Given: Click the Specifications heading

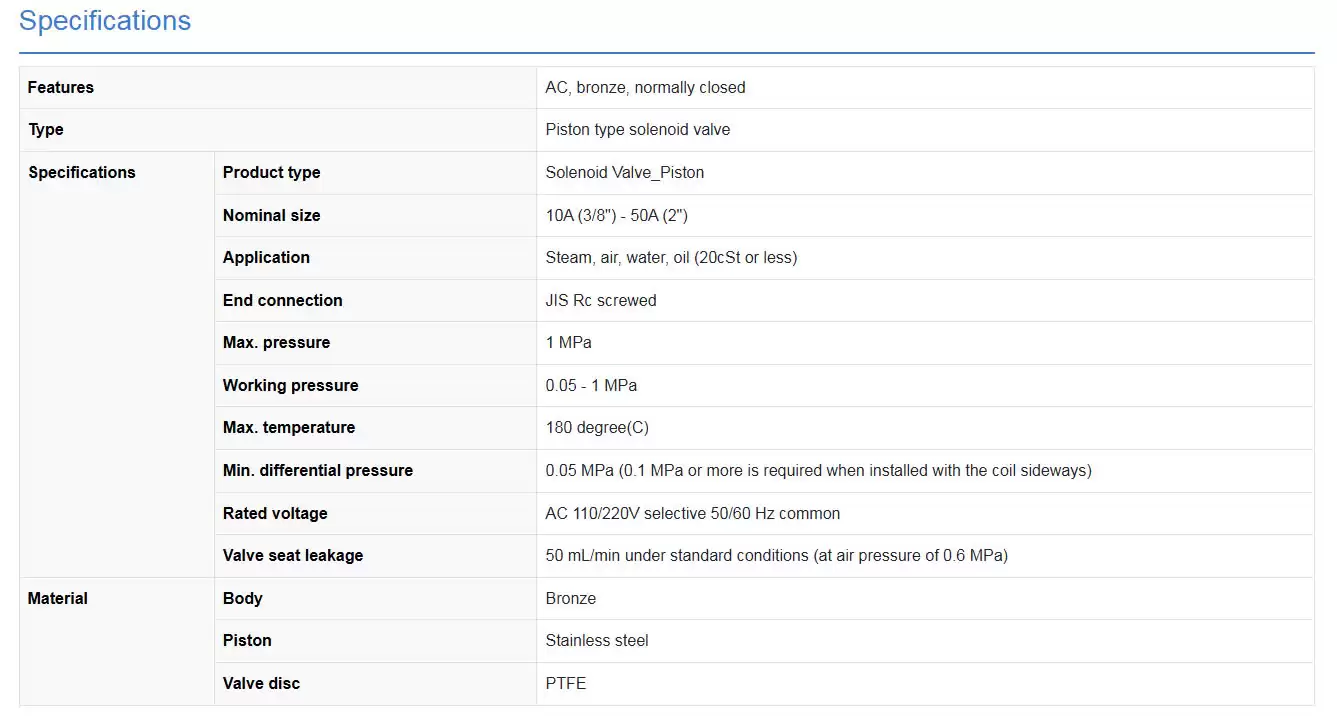Looking at the screenshot, I should [x=105, y=21].
